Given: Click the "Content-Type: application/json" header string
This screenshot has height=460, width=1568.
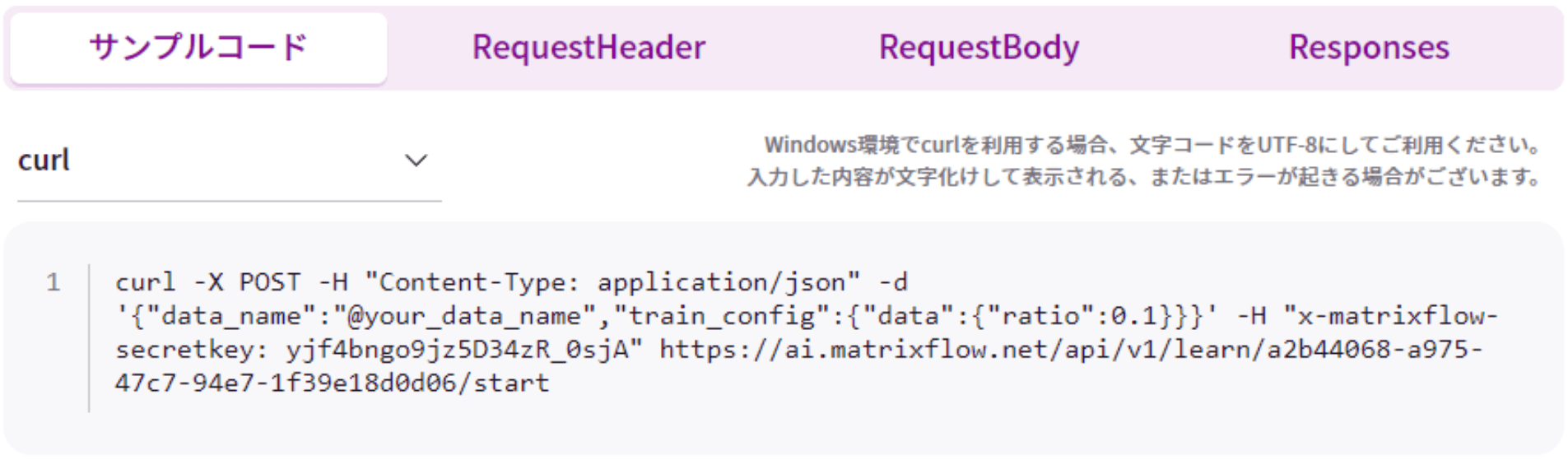Looking at the screenshot, I should [612, 283].
